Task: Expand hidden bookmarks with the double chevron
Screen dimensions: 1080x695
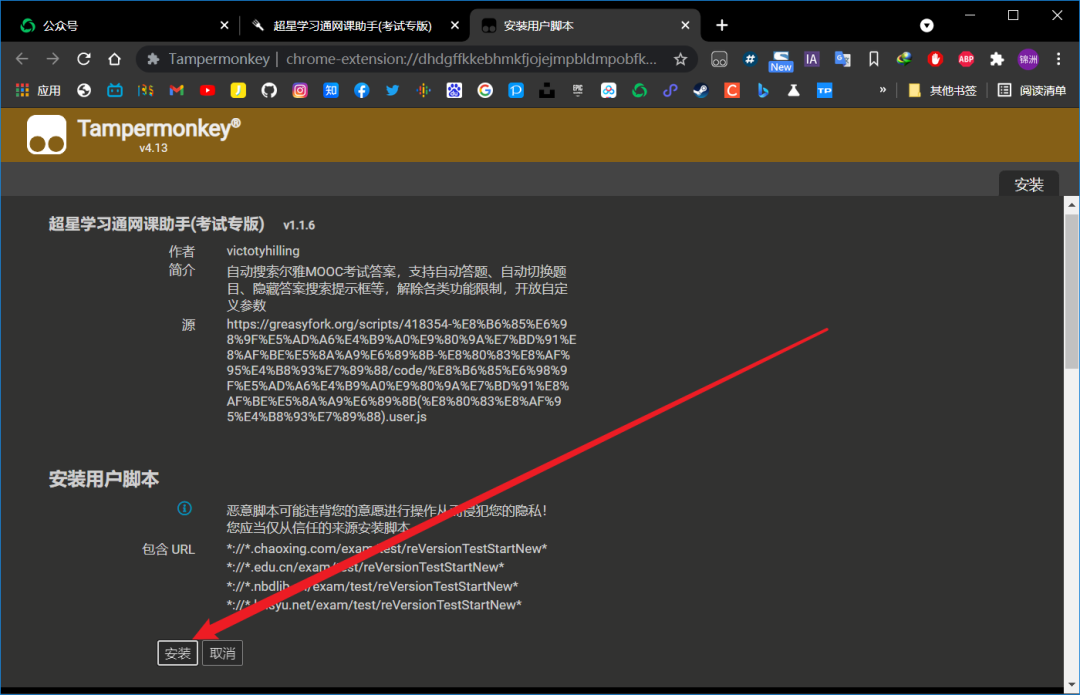Action: (882, 90)
